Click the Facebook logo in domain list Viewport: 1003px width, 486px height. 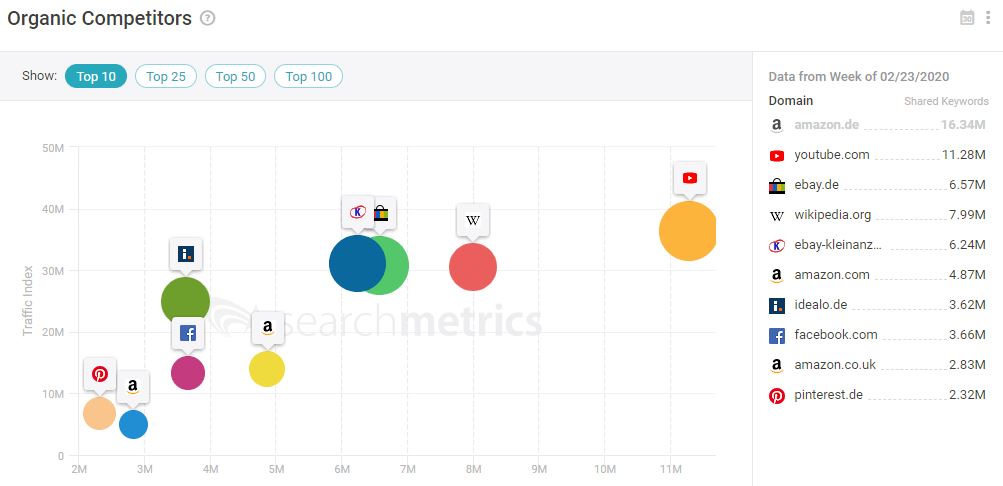[777, 335]
